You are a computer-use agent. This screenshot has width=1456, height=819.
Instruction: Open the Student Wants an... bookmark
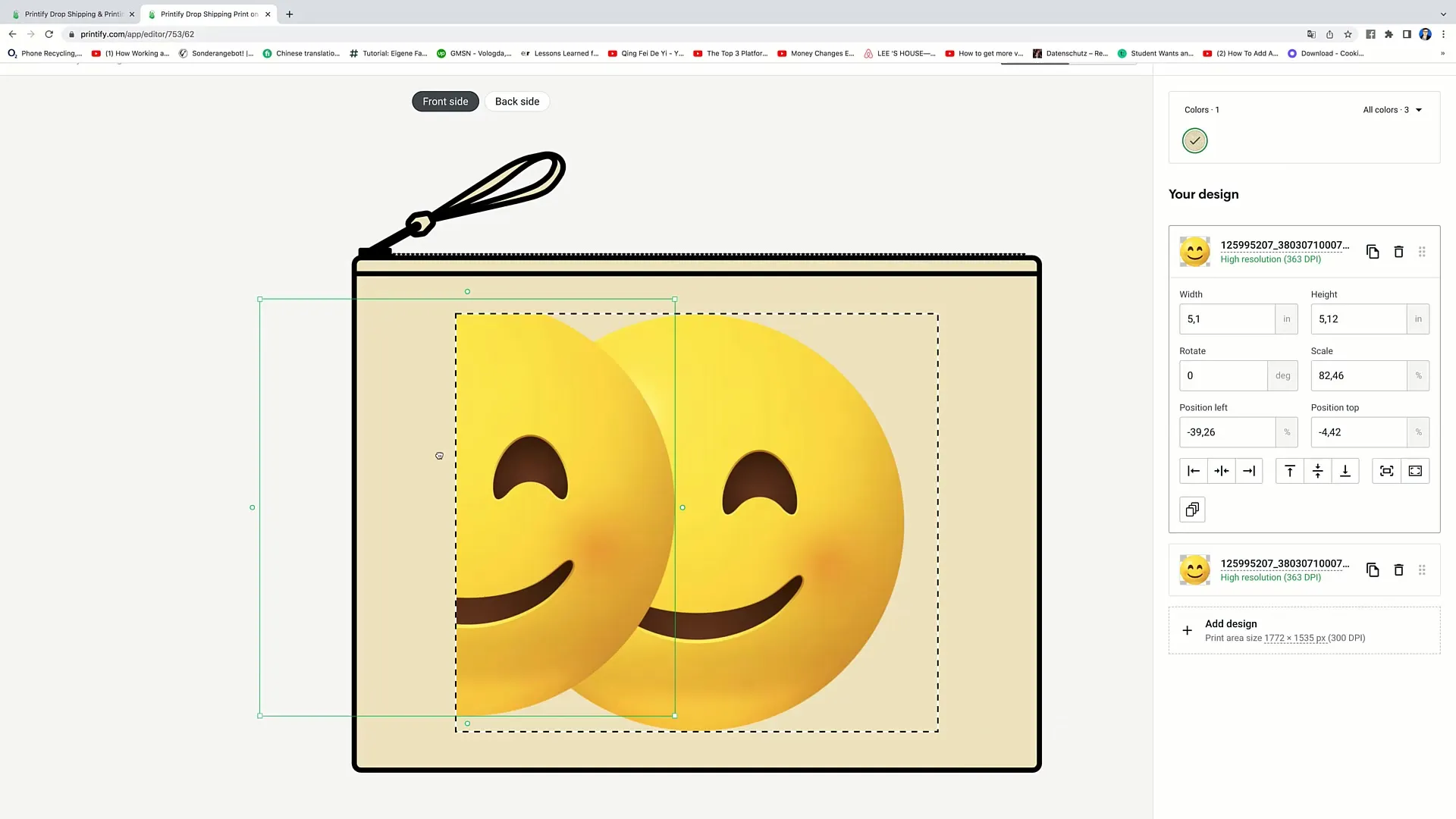tap(1155, 53)
